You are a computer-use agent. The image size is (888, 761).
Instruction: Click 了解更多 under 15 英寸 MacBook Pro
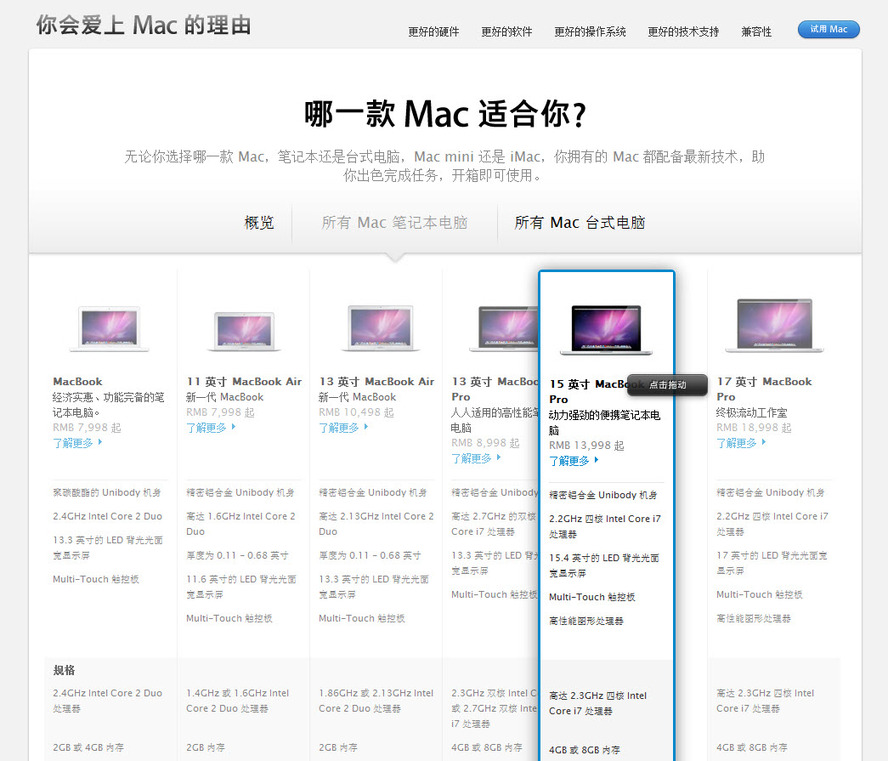click(574, 461)
